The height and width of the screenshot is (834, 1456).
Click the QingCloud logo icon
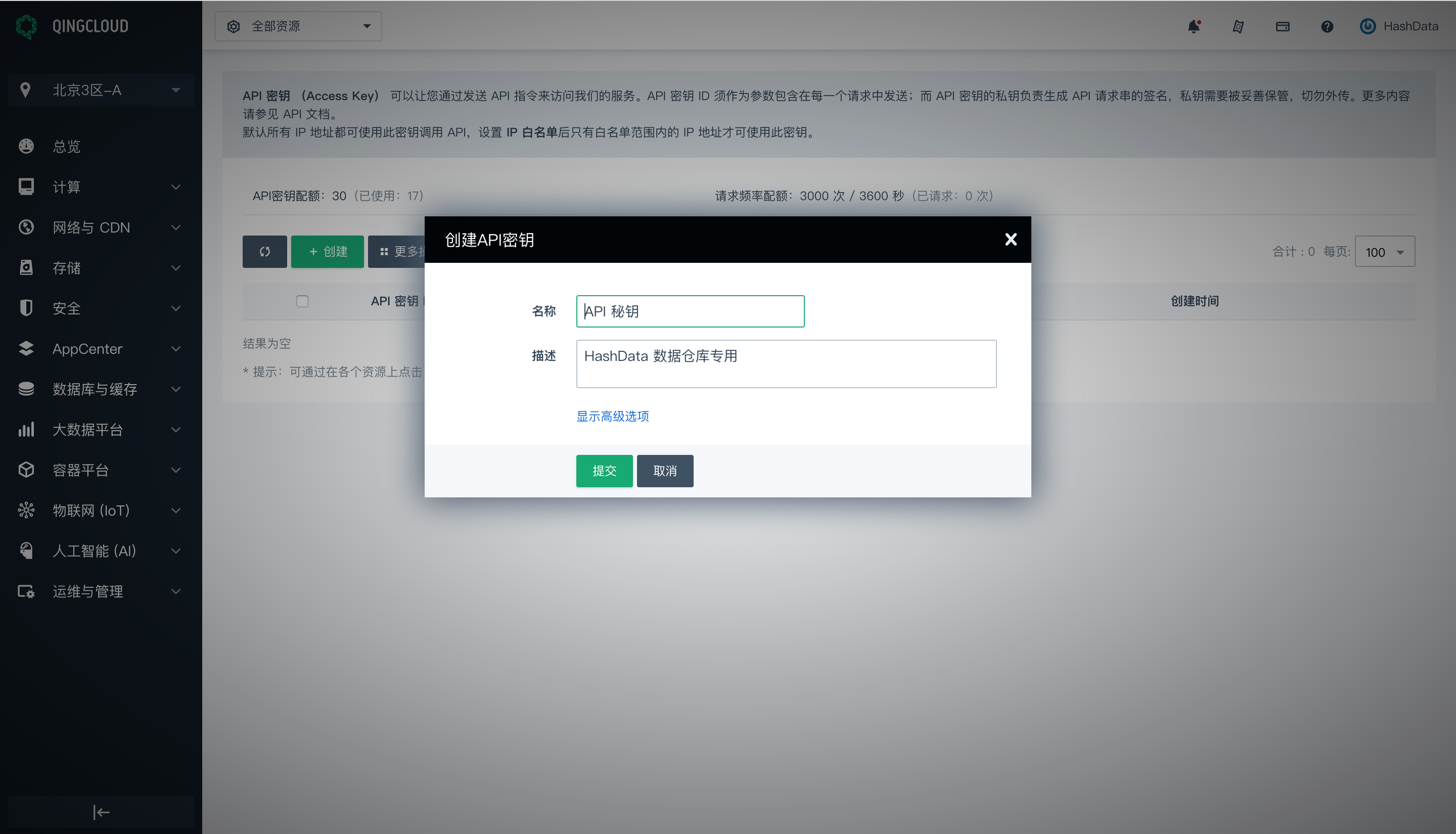tap(26, 26)
